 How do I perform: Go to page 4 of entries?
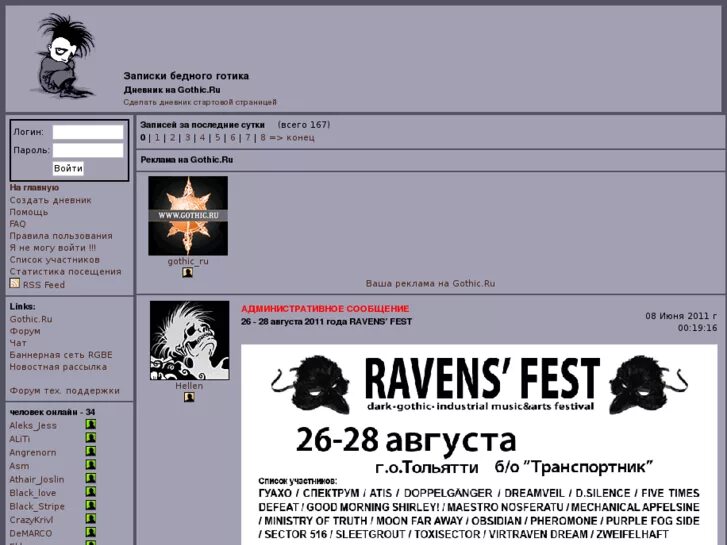pyautogui.click(x=203, y=138)
